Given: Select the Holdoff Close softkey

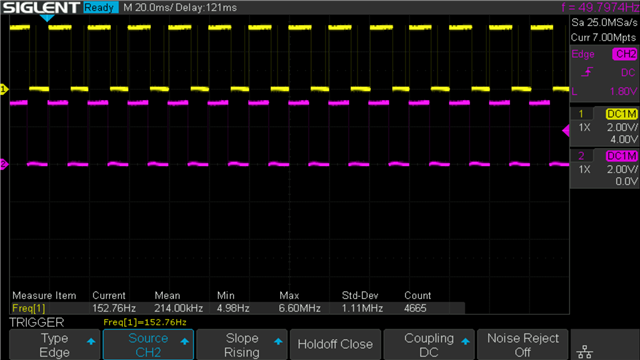Looking at the screenshot, I should [335, 345].
